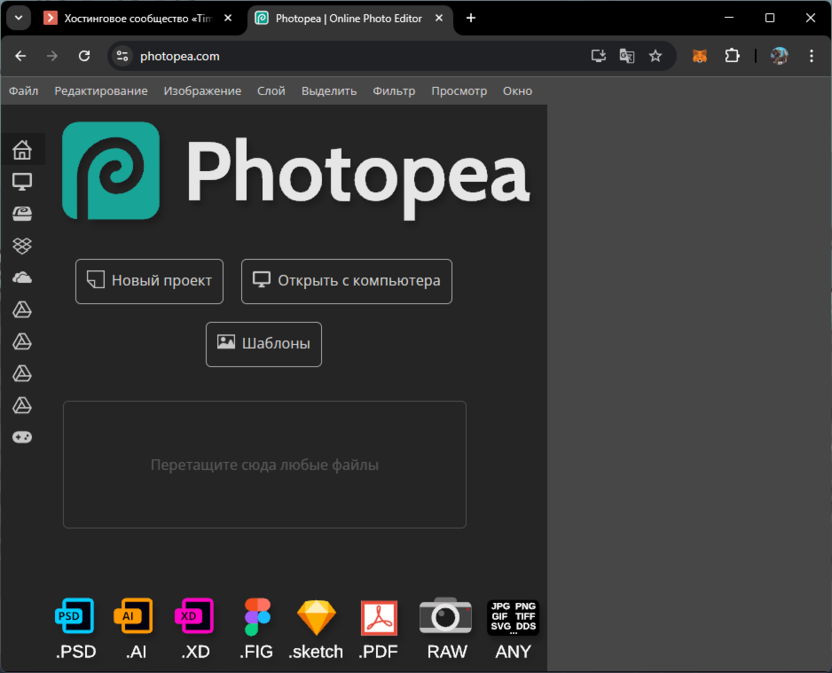Click the ANY formats icon

(x=513, y=617)
